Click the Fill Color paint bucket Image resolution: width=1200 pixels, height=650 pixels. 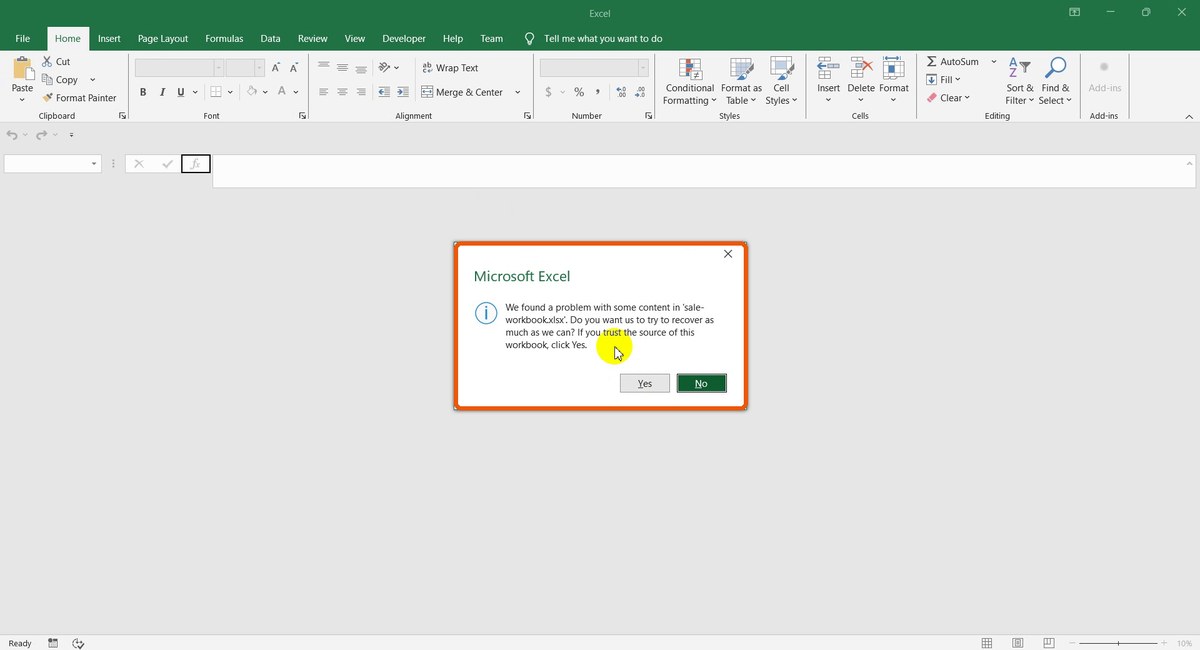point(252,92)
